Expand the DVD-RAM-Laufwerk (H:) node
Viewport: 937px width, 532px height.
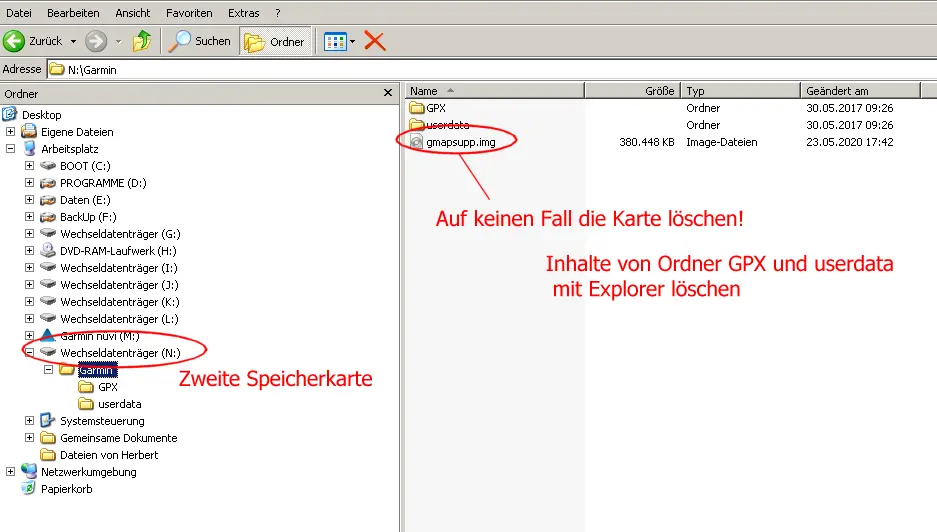coord(29,250)
